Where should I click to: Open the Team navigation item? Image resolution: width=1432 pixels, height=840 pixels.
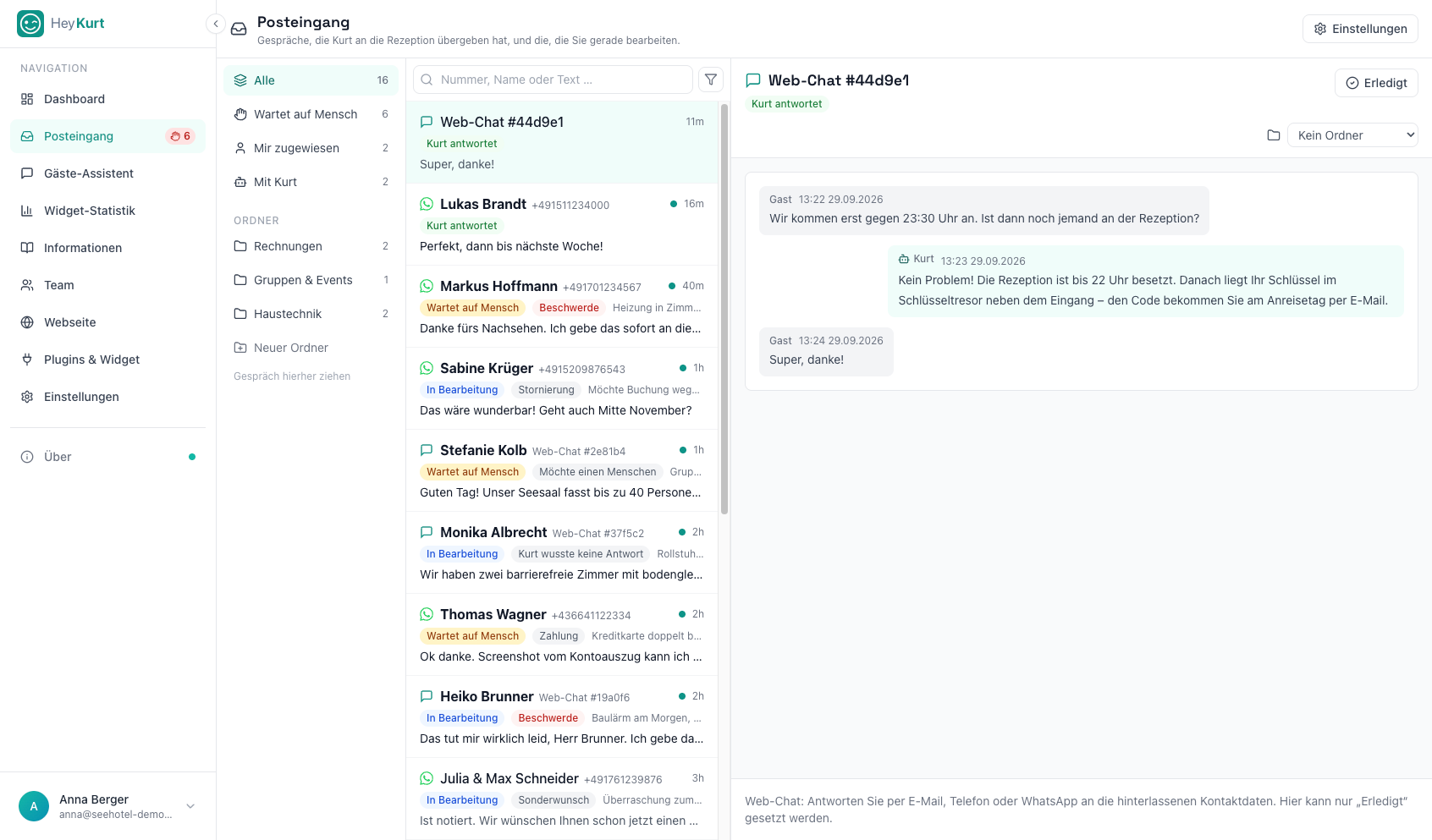107,285
